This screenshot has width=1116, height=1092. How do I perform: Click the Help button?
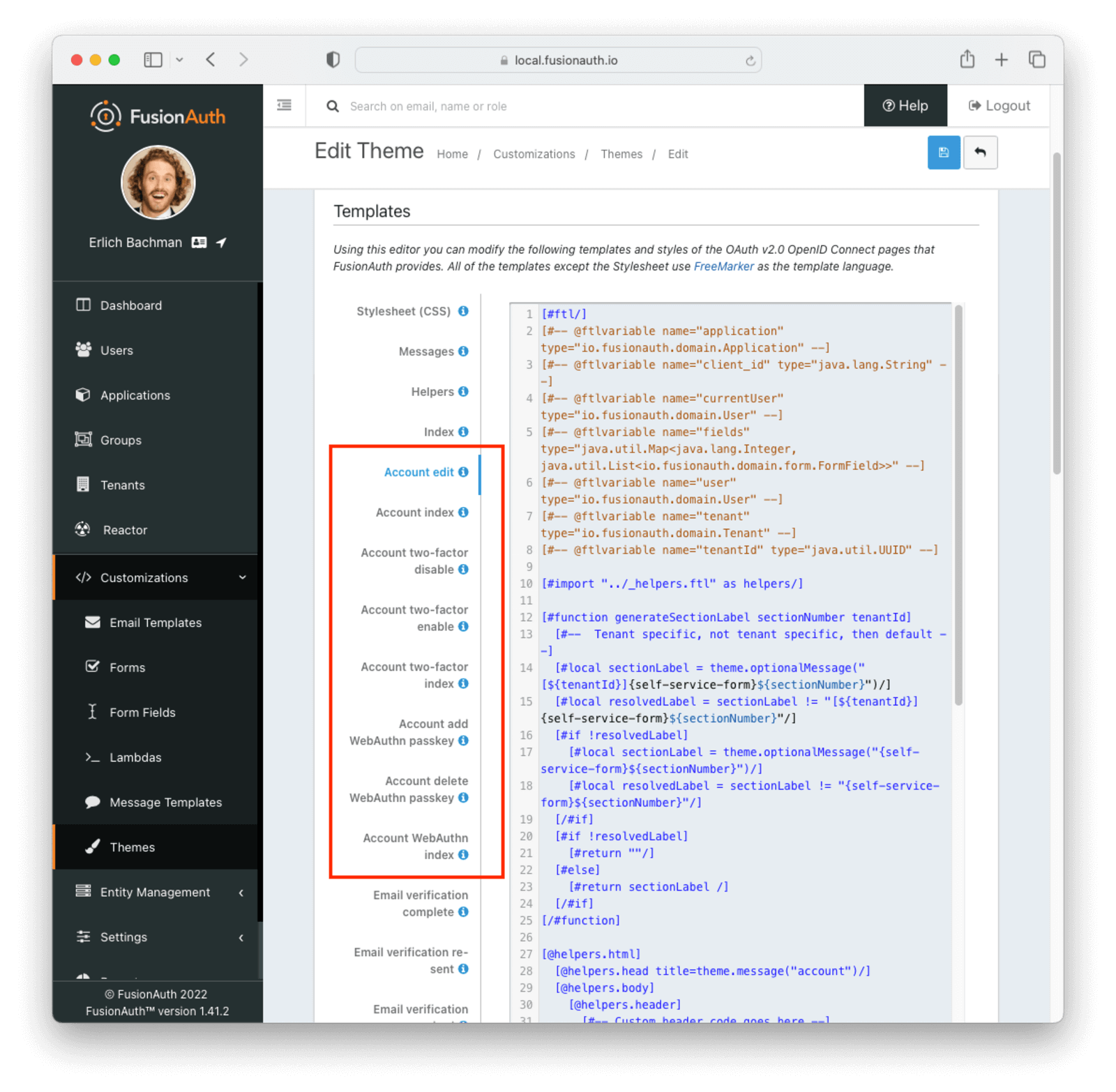tap(905, 105)
